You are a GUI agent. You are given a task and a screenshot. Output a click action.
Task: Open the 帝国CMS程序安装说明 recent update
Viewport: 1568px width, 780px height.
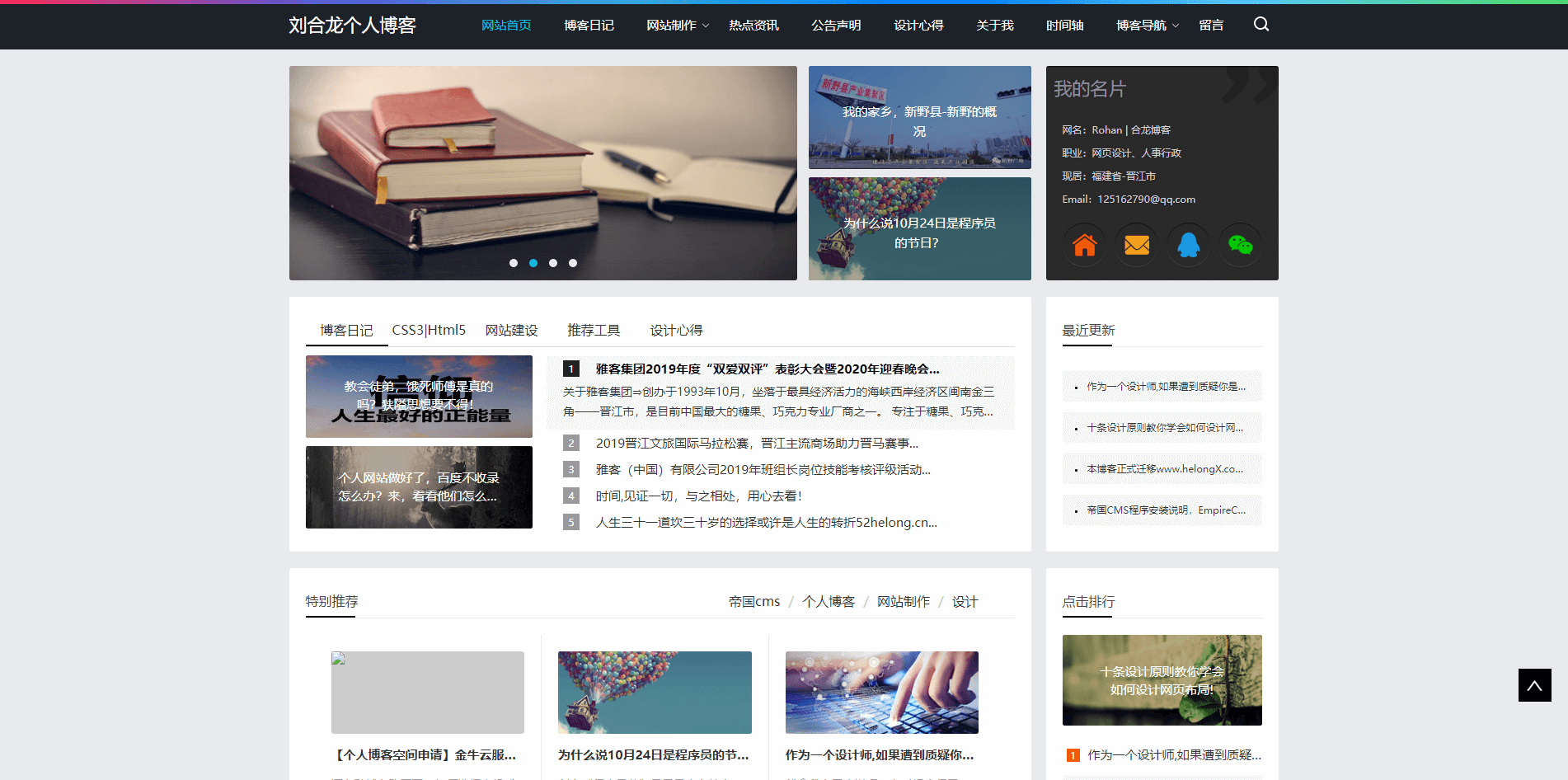click(x=1165, y=510)
